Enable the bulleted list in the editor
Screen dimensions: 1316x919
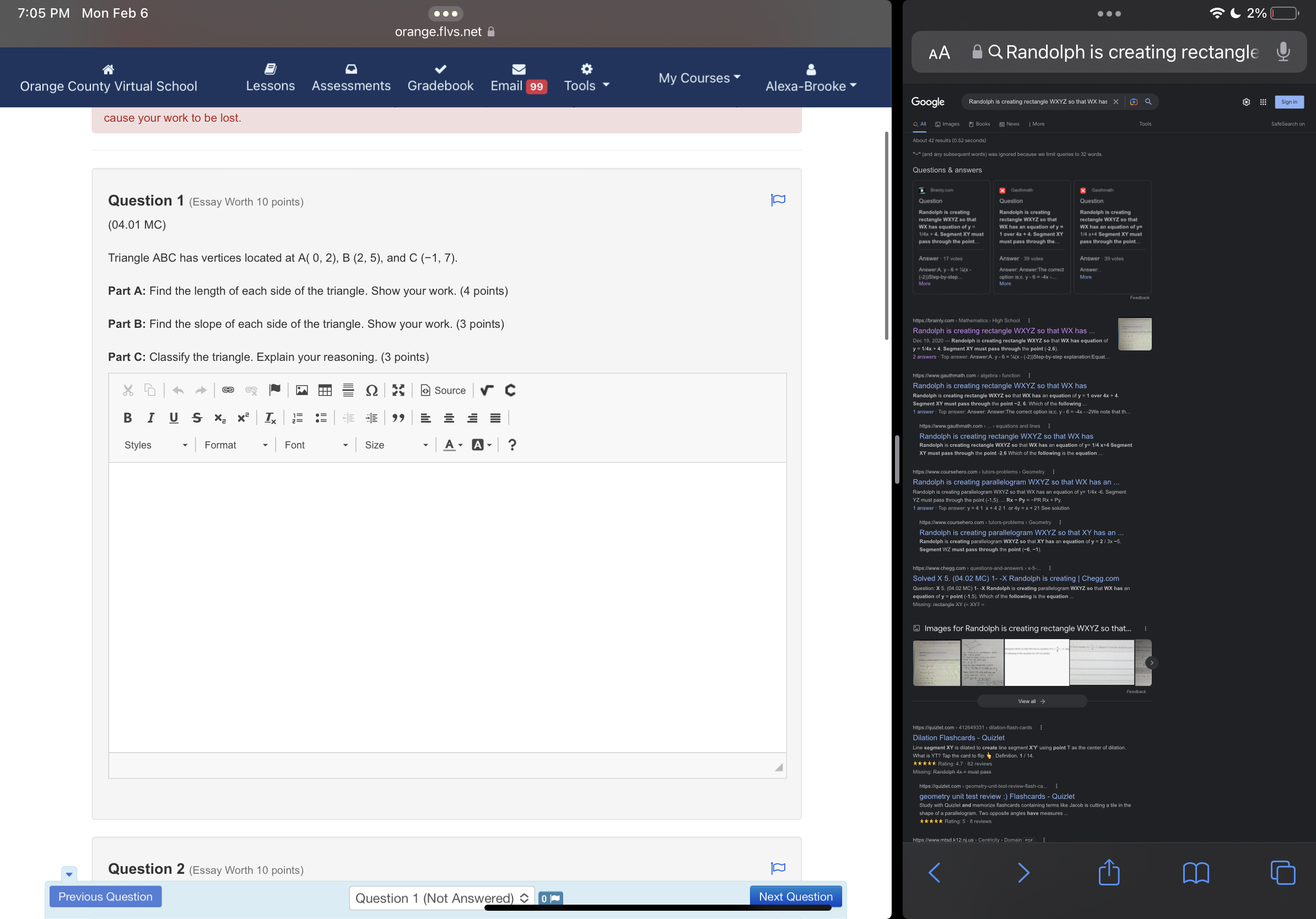[x=321, y=418]
